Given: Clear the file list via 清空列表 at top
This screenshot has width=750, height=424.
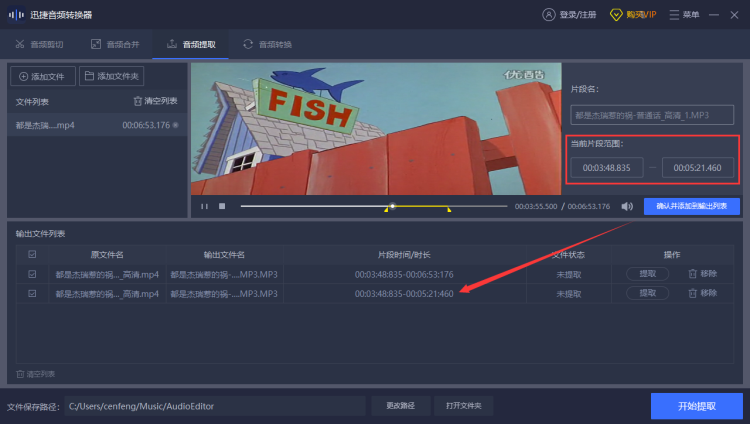Looking at the screenshot, I should click(x=155, y=101).
